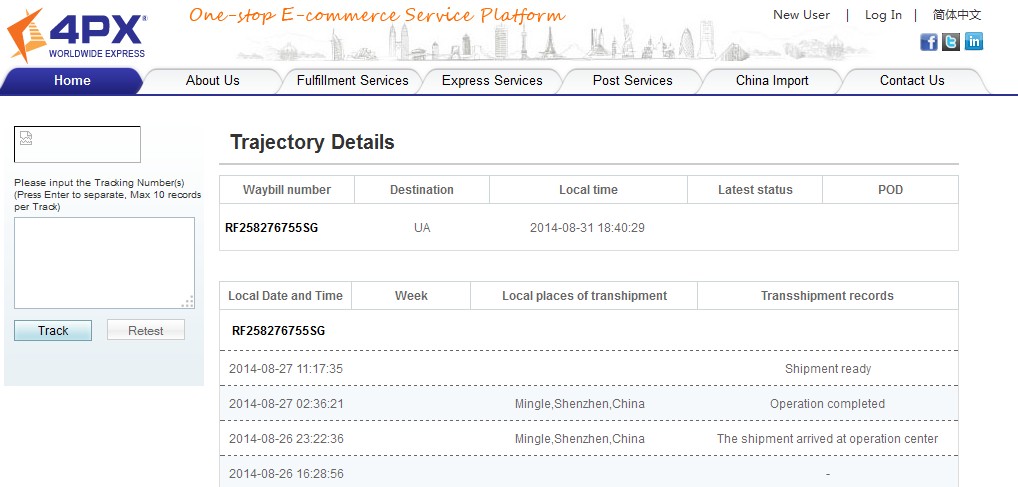1018x487 pixels.
Task: Open the Facebook social icon
Action: [929, 41]
